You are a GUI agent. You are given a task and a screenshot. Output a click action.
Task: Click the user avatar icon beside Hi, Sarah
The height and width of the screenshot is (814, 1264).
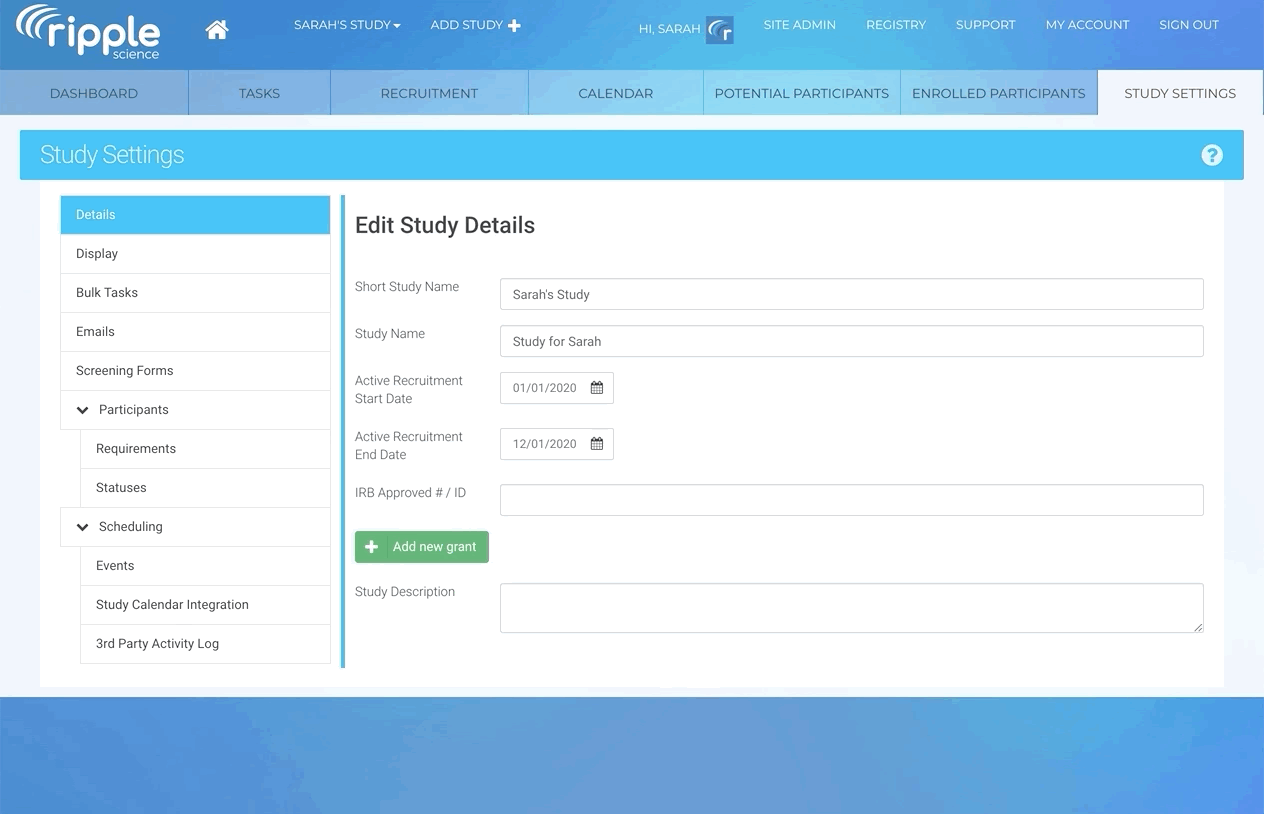coord(719,30)
